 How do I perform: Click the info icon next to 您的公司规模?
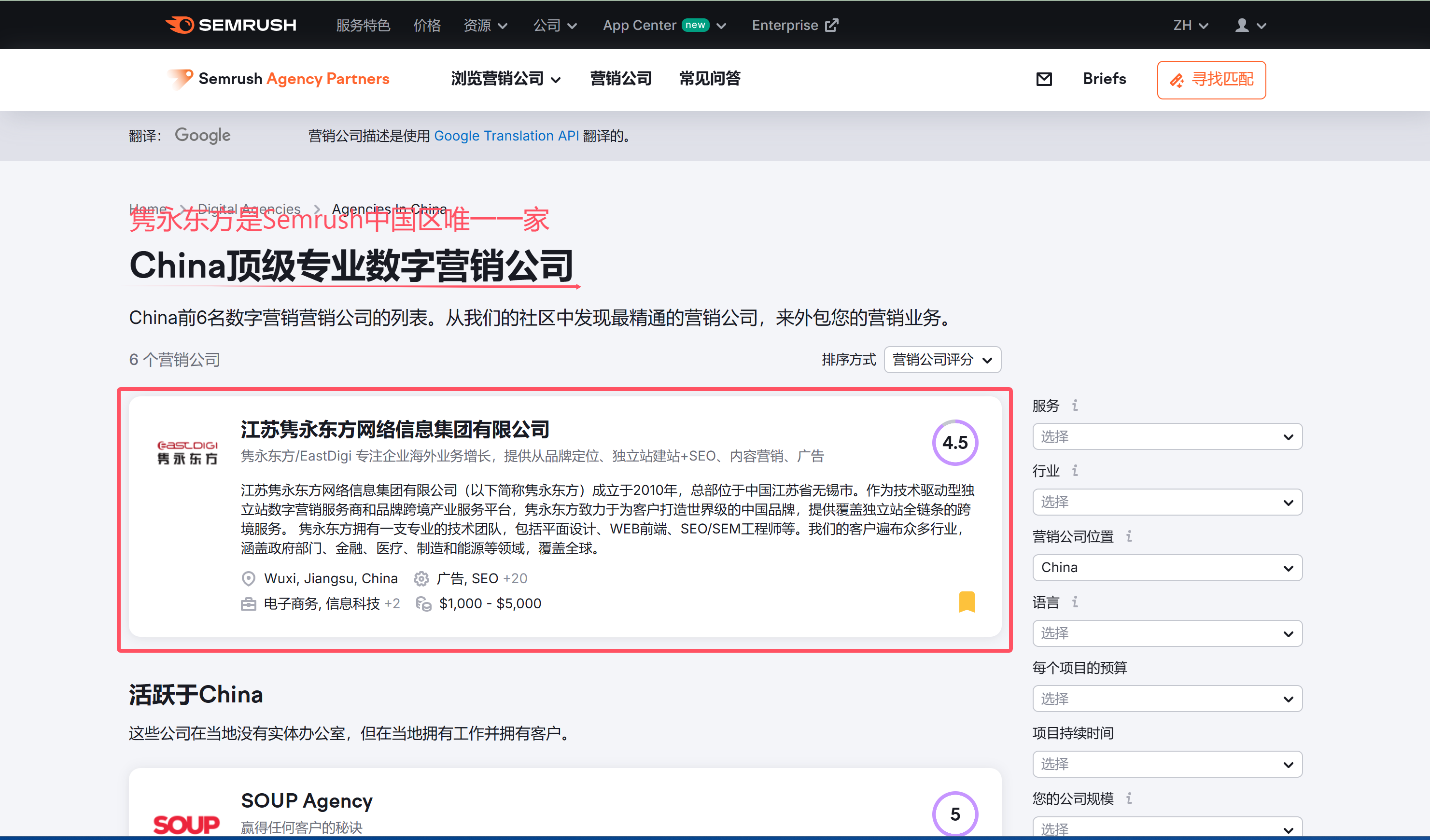(1129, 798)
